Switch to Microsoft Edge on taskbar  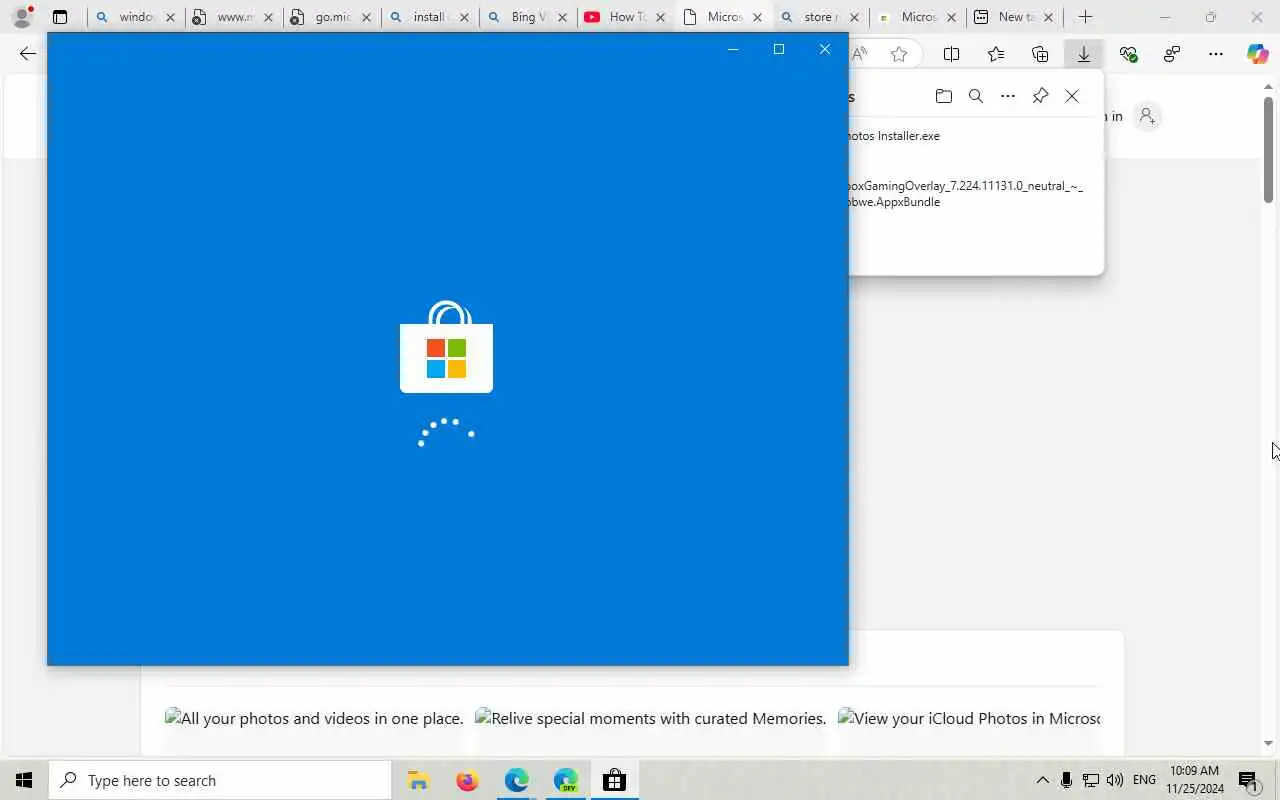tap(516, 780)
